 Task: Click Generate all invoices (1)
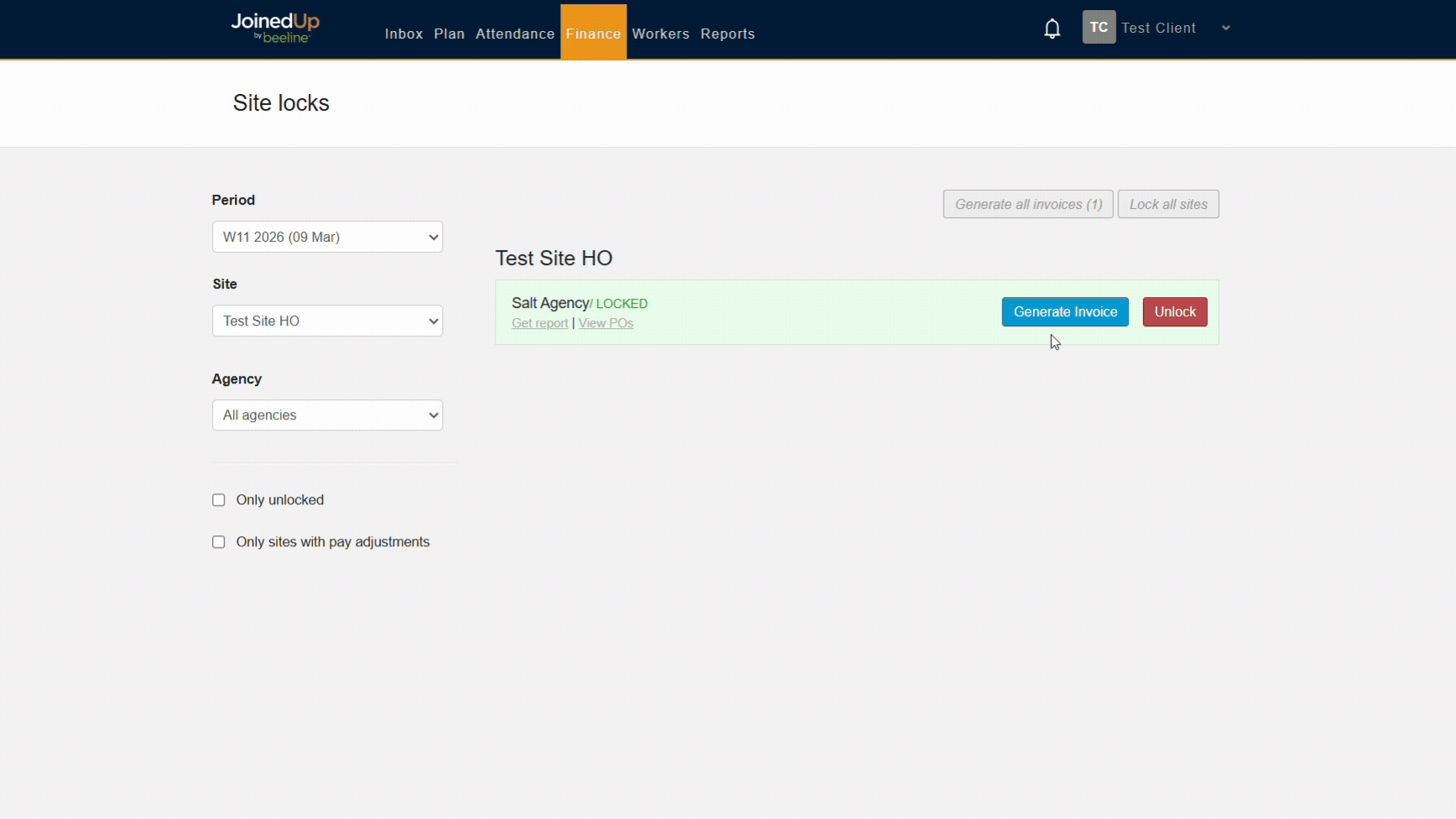pyautogui.click(x=1027, y=205)
